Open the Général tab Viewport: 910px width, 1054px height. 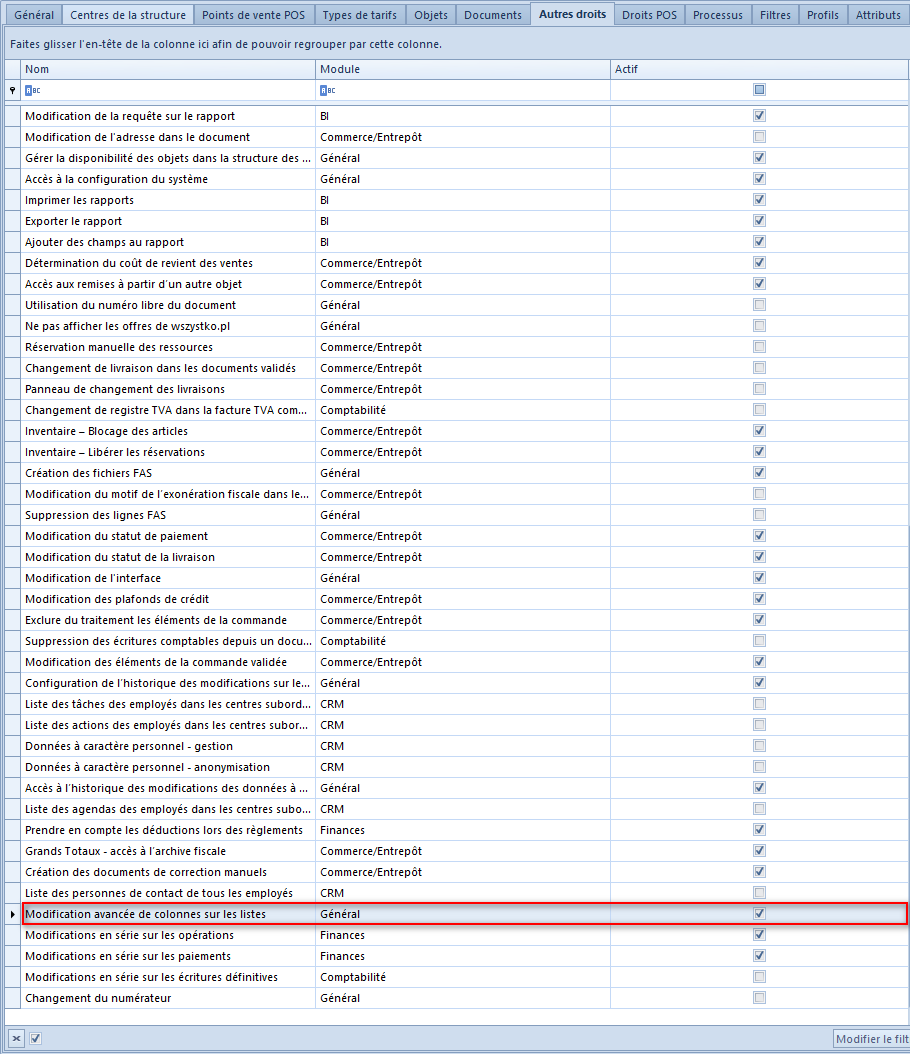(x=34, y=15)
